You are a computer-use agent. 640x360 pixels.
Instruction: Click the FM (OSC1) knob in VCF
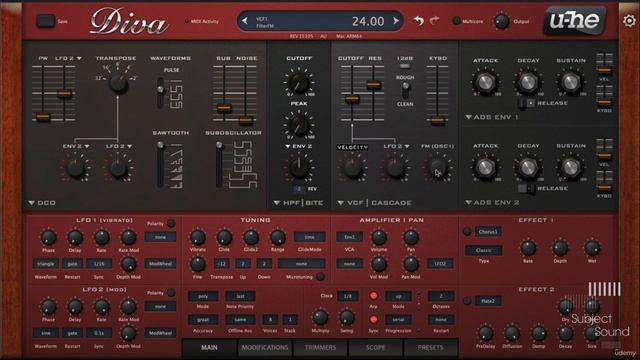[x=437, y=168]
